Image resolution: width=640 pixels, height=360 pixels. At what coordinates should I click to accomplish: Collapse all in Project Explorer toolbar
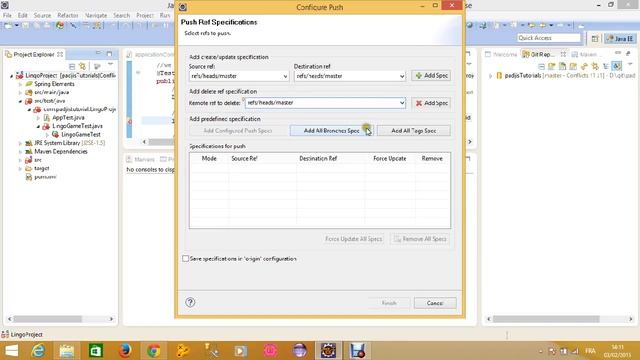point(72,66)
